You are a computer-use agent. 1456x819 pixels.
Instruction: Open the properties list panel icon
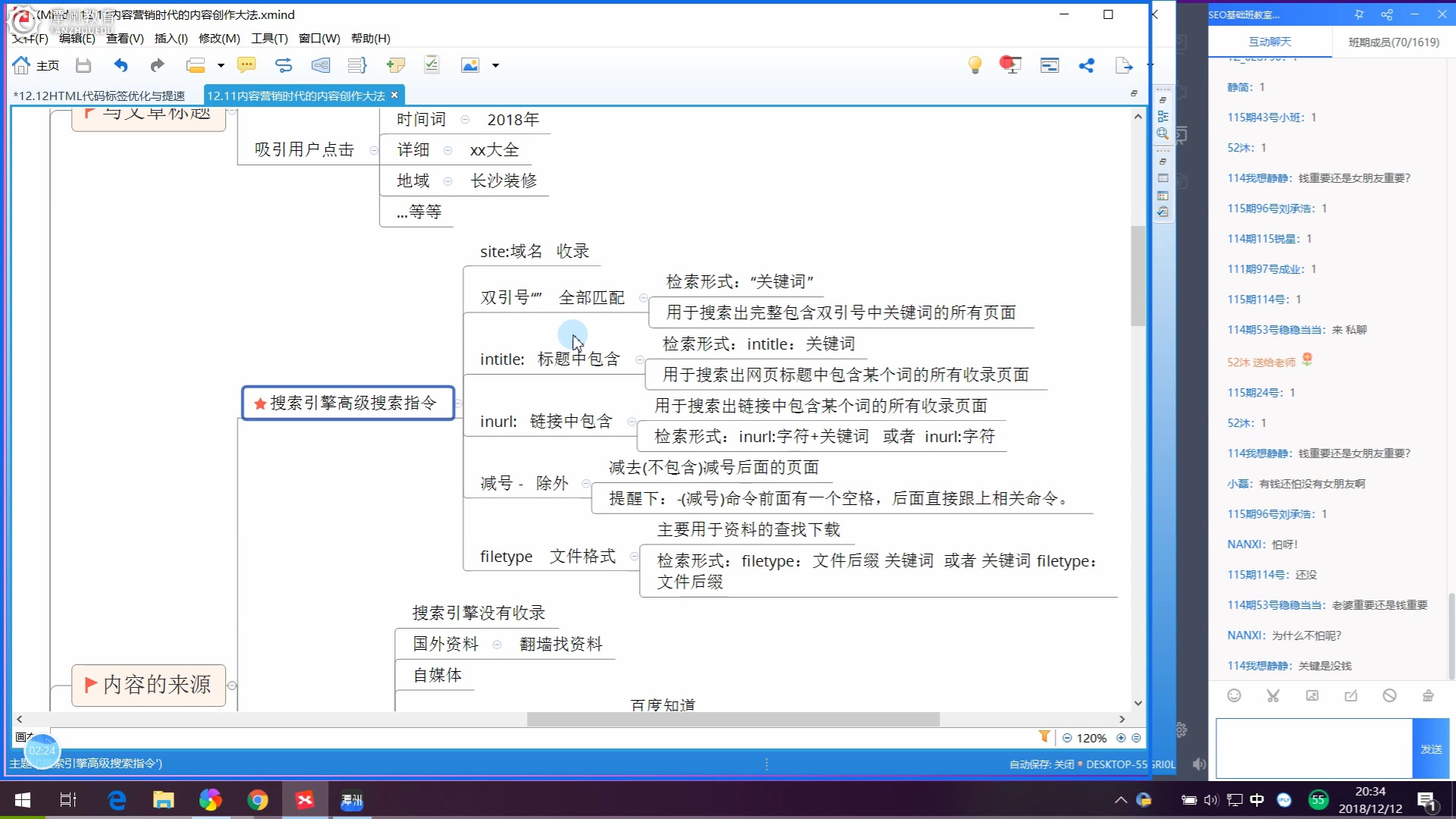(1163, 179)
